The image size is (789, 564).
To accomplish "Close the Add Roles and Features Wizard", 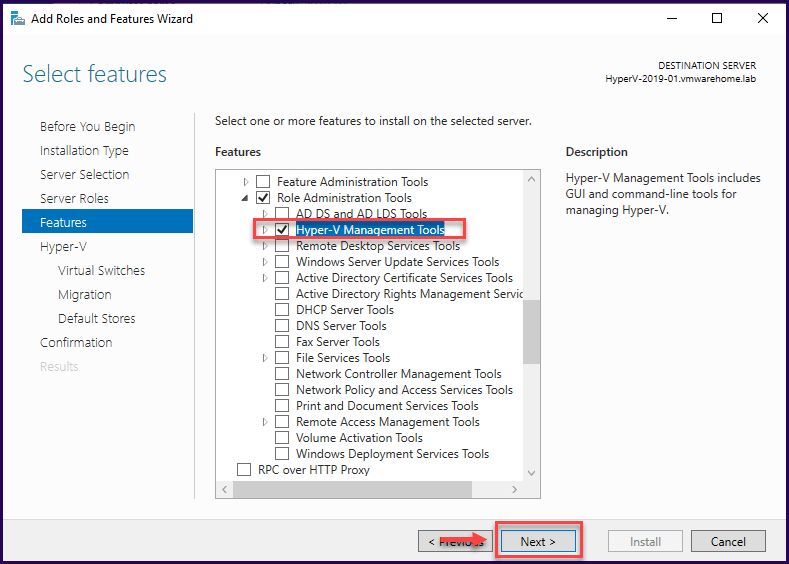I will pos(763,19).
